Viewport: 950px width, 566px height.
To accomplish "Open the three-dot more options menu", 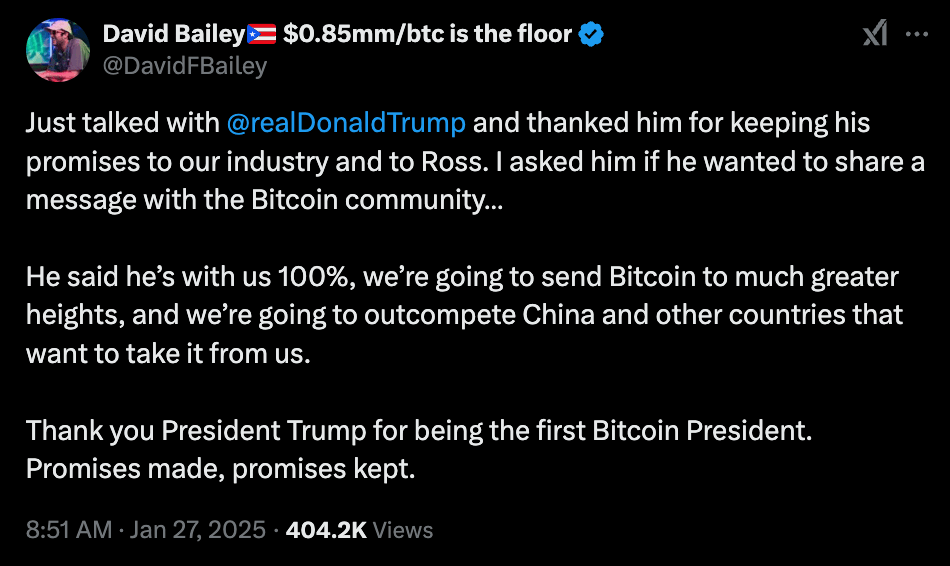I will coord(916,34).
